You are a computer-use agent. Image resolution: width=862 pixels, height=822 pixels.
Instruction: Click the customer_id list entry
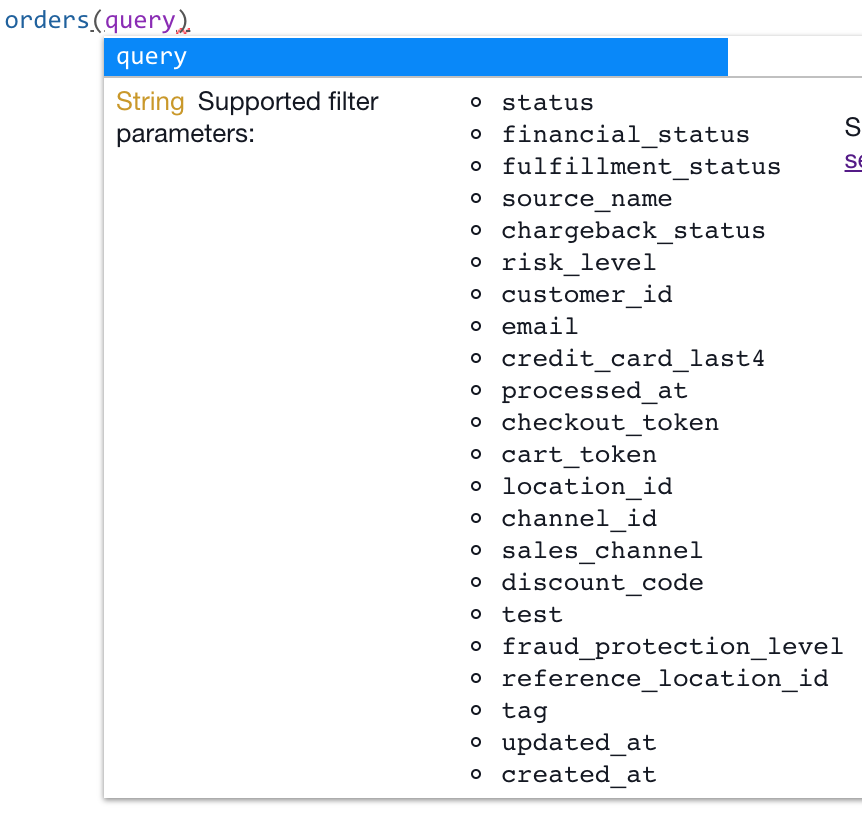point(586,295)
